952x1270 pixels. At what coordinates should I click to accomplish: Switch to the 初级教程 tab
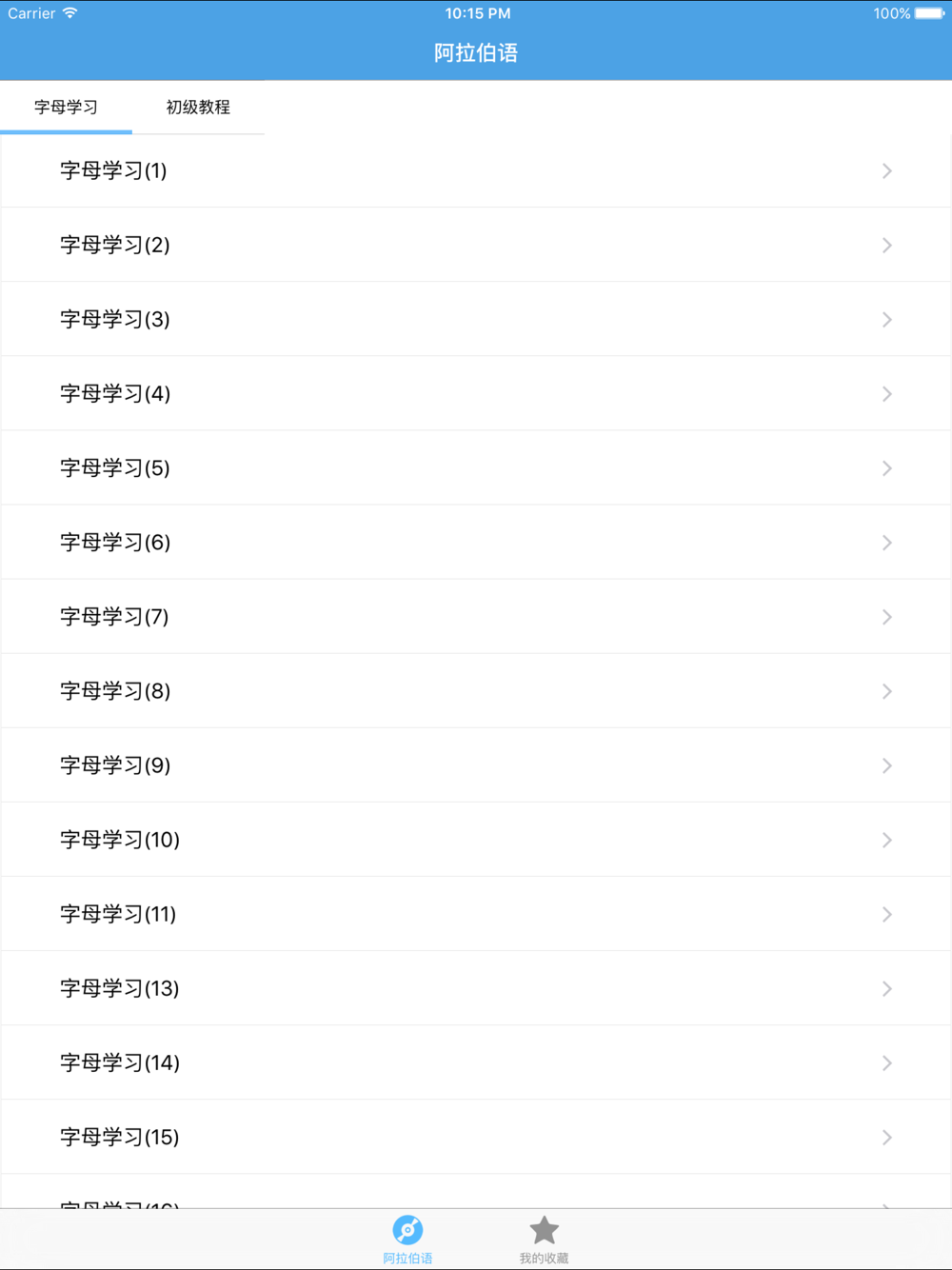198,107
